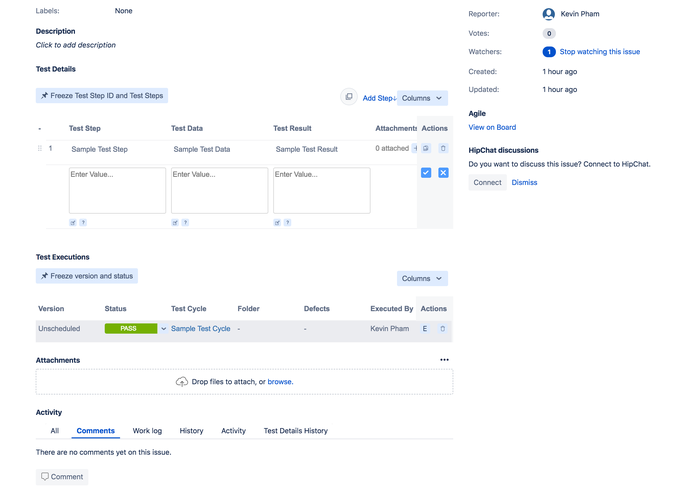Click to add description text
Viewport: 700px width, 491px height.
tap(75, 45)
